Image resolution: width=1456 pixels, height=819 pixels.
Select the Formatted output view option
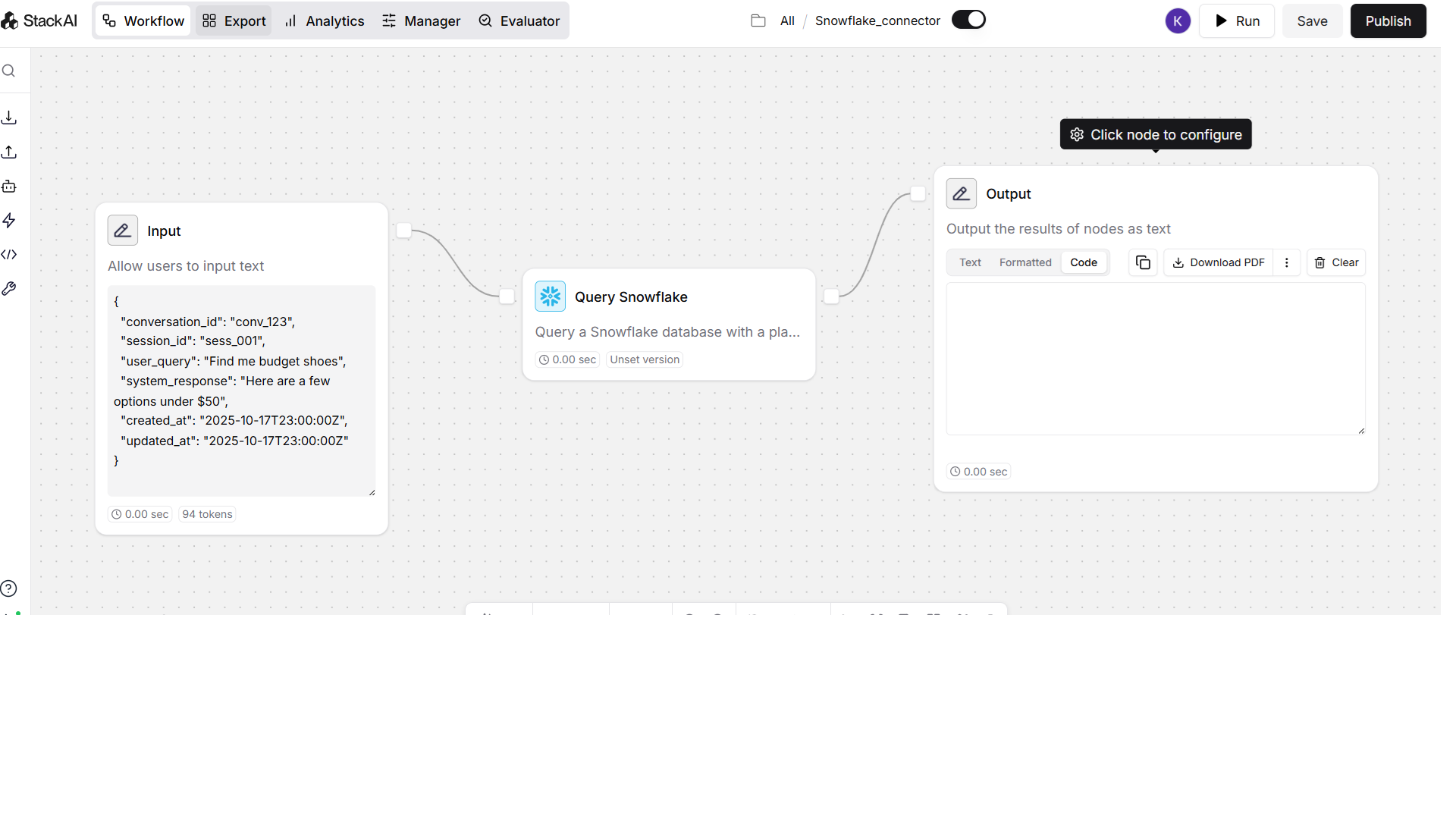coord(1025,262)
